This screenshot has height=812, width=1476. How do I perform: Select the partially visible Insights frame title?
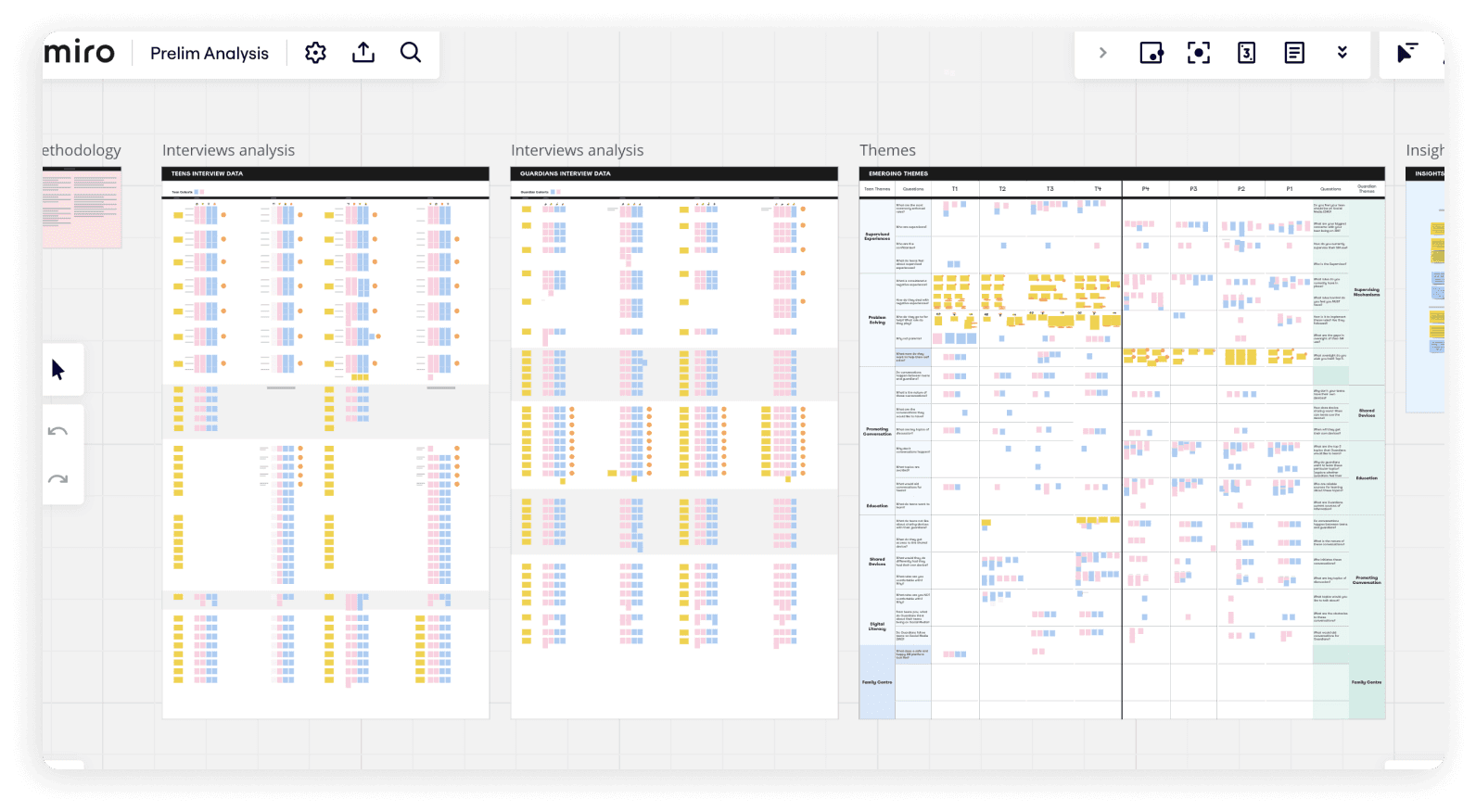pyautogui.click(x=1425, y=150)
